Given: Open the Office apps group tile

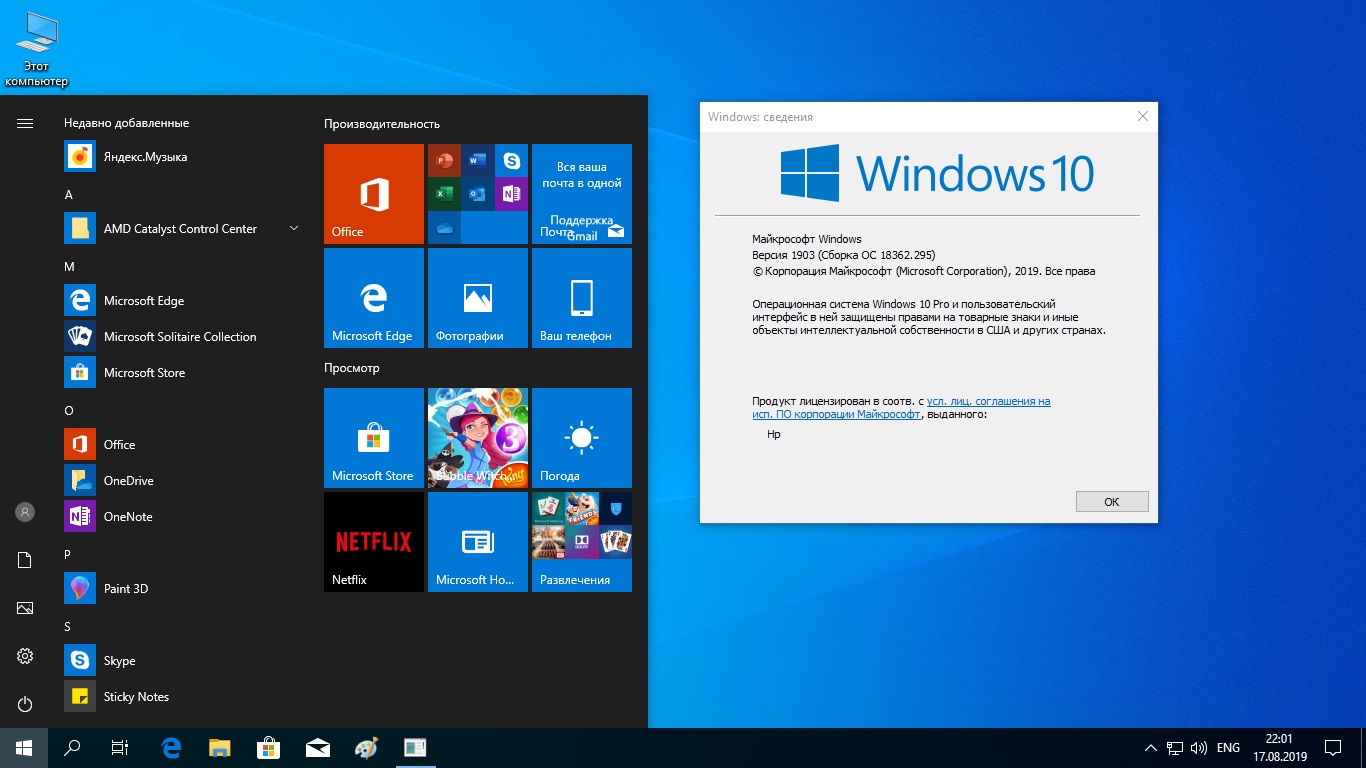Looking at the screenshot, I should pos(478,194).
